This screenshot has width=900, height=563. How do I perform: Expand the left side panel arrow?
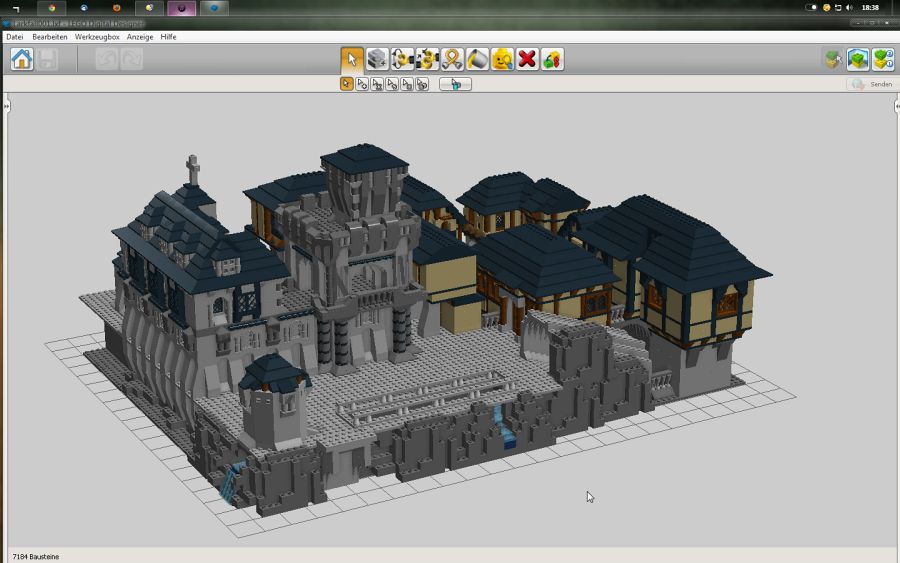(x=5, y=106)
